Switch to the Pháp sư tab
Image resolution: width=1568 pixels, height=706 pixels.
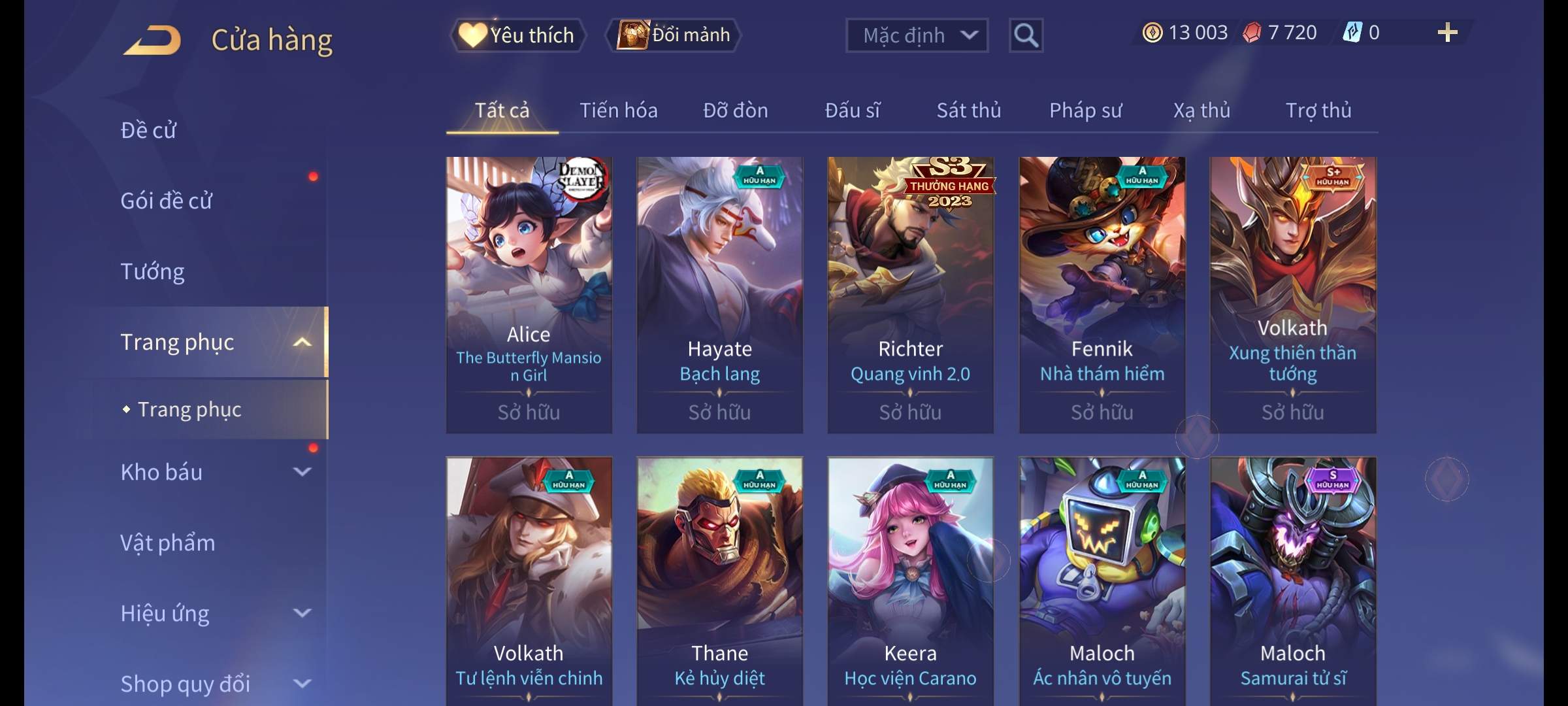1085,110
